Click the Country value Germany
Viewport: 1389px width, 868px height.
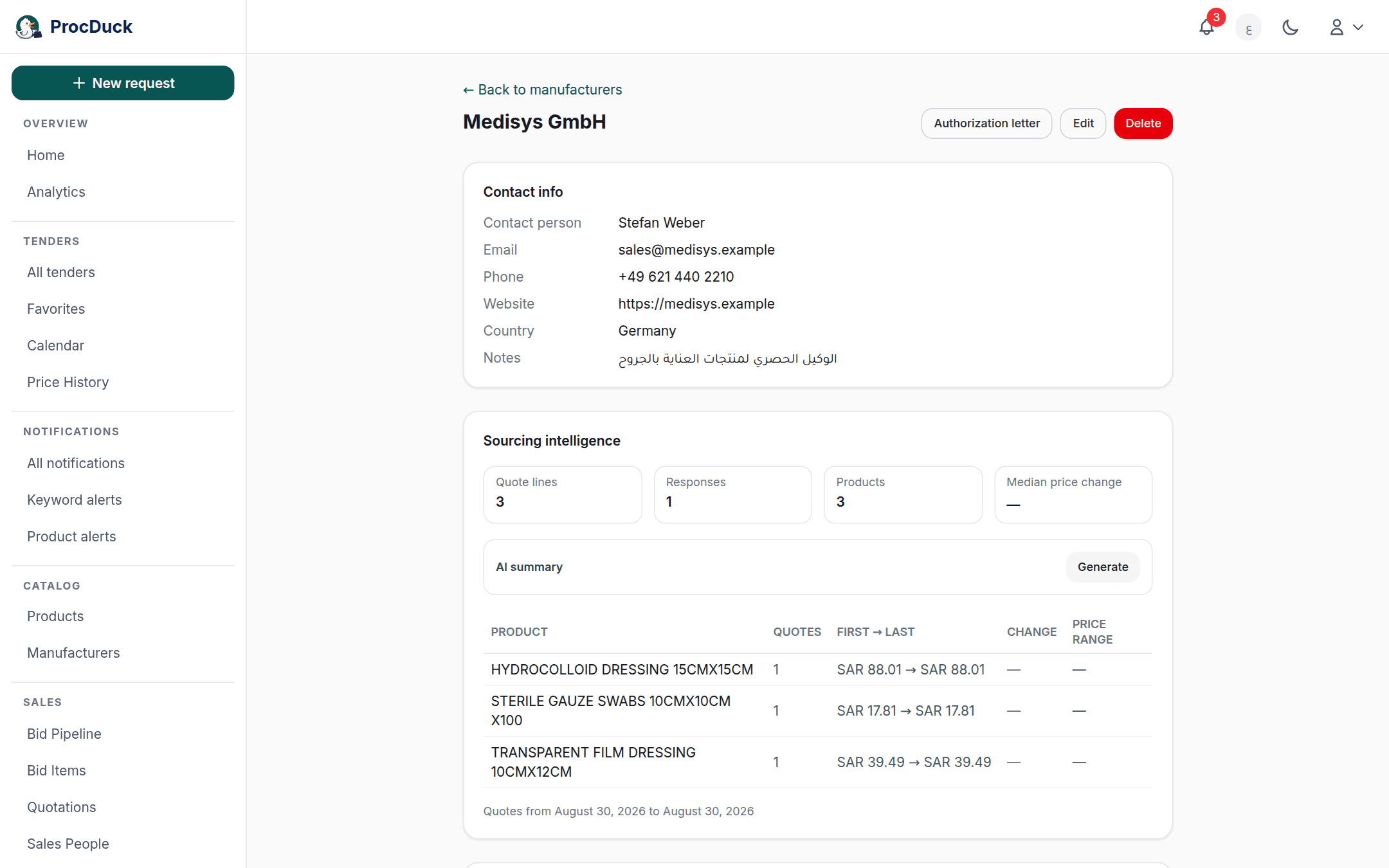647,330
